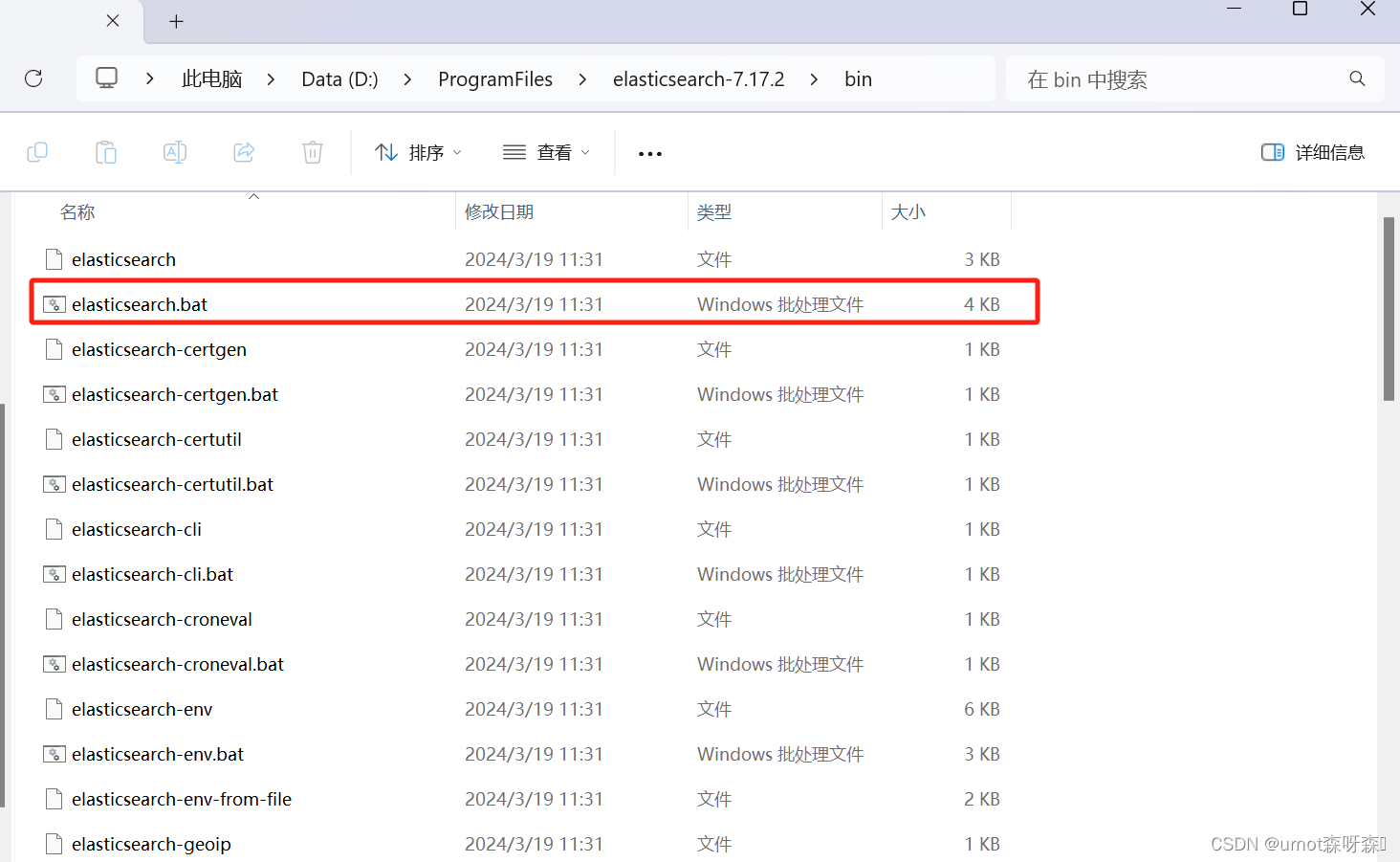Click the 4 KB size of elasticsearch.bat
1400x862 pixels.
(982, 304)
